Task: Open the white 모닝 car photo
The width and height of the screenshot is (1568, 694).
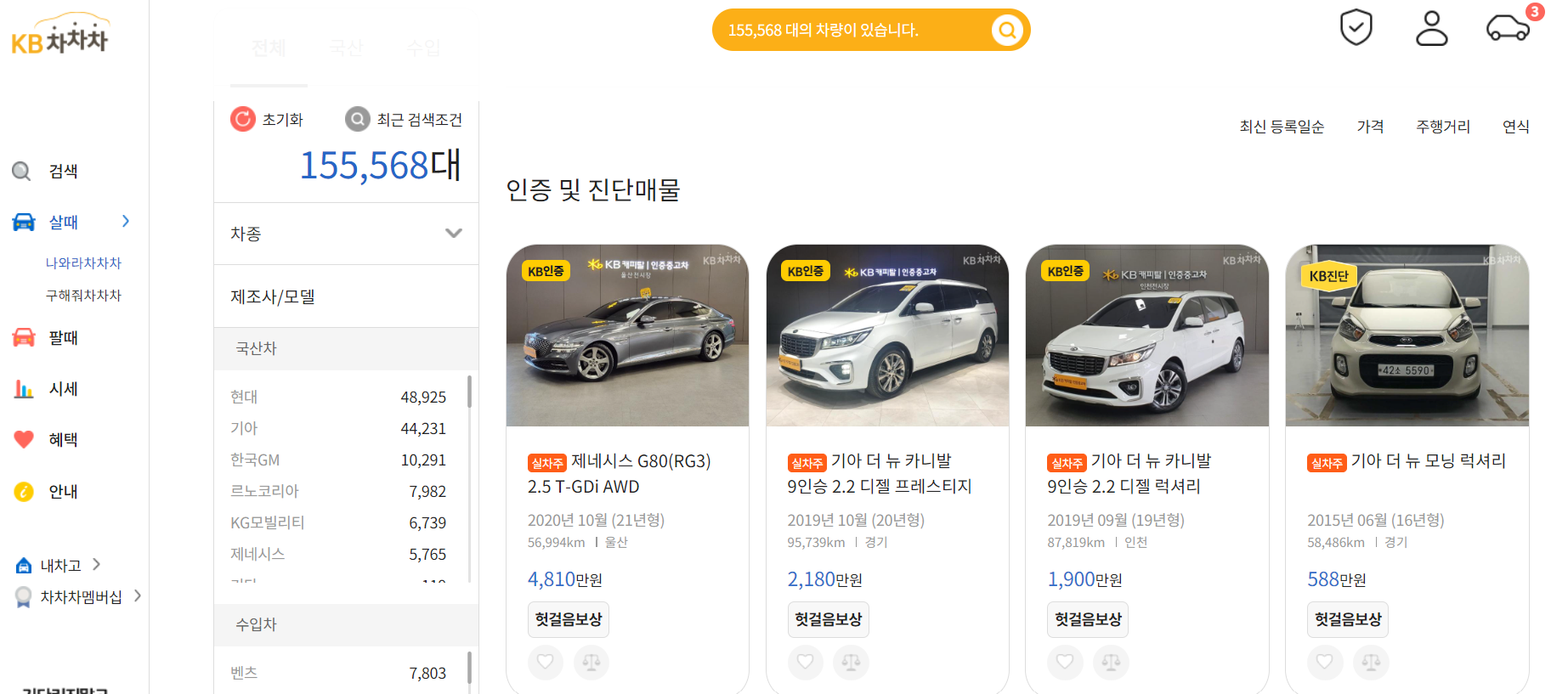Action: (1407, 336)
